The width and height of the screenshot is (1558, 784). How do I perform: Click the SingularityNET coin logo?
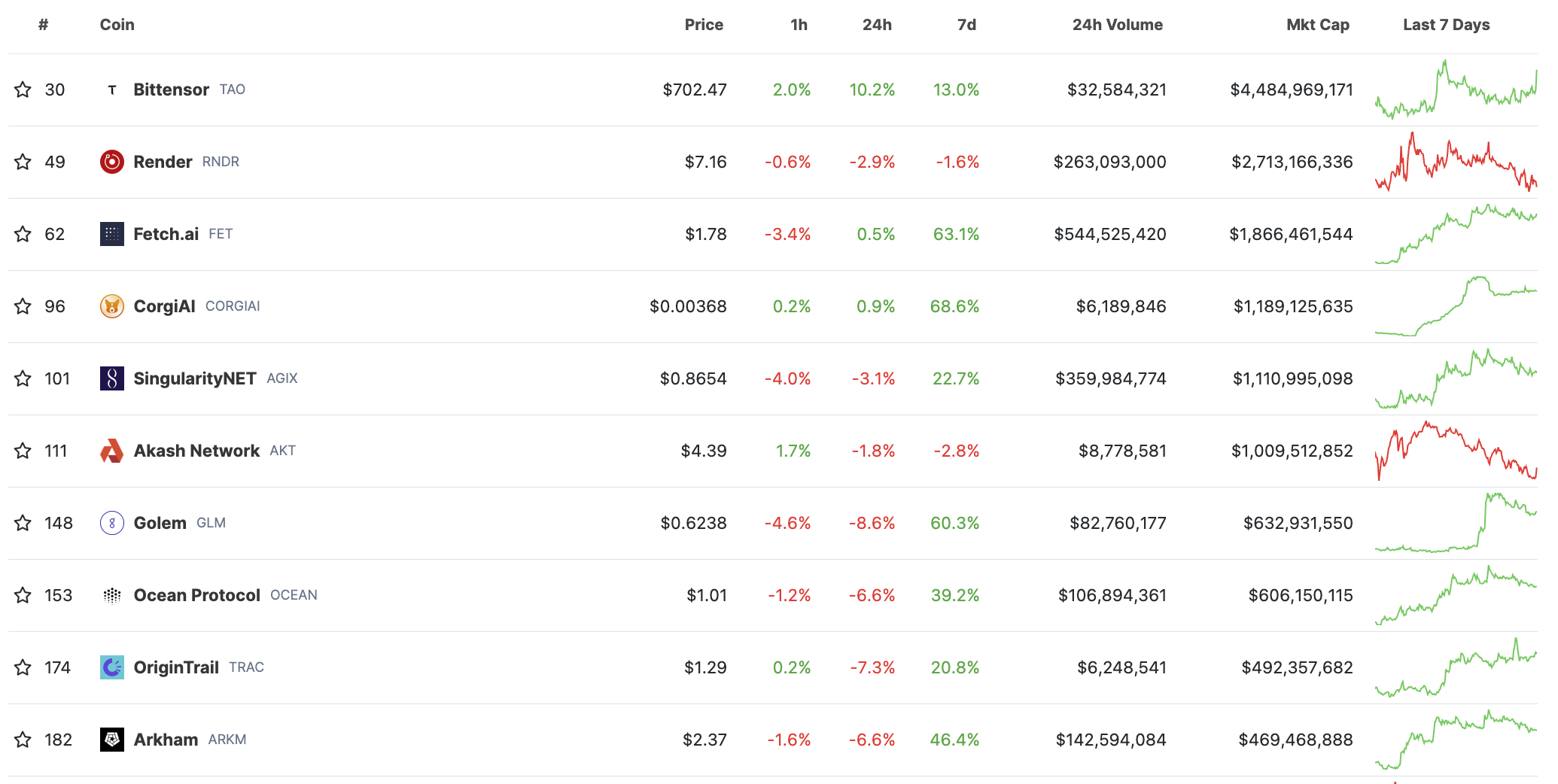click(x=112, y=378)
